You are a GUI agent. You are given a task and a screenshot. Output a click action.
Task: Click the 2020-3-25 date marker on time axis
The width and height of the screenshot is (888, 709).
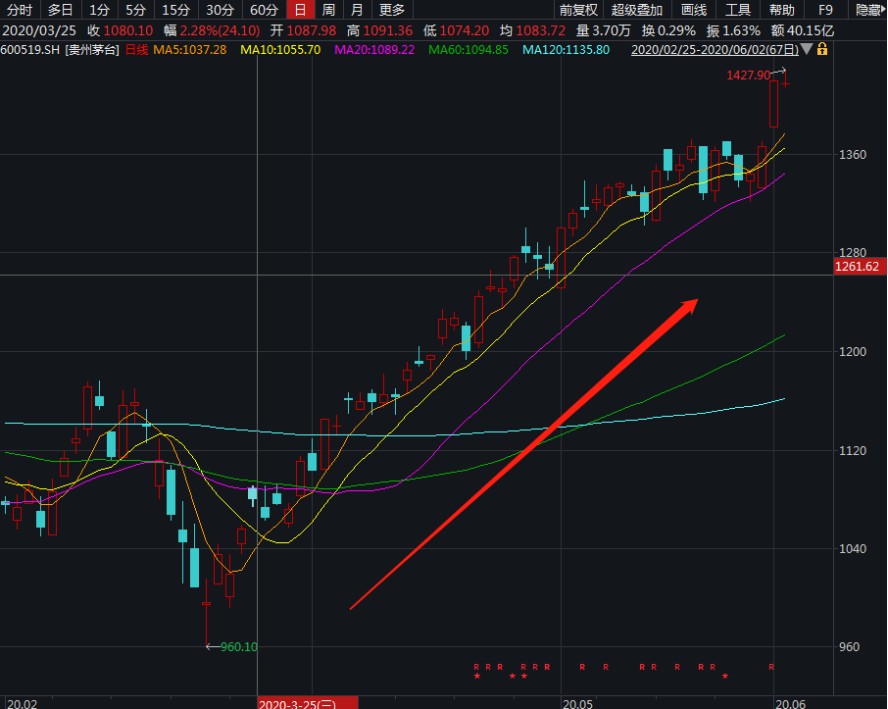[x=298, y=703]
